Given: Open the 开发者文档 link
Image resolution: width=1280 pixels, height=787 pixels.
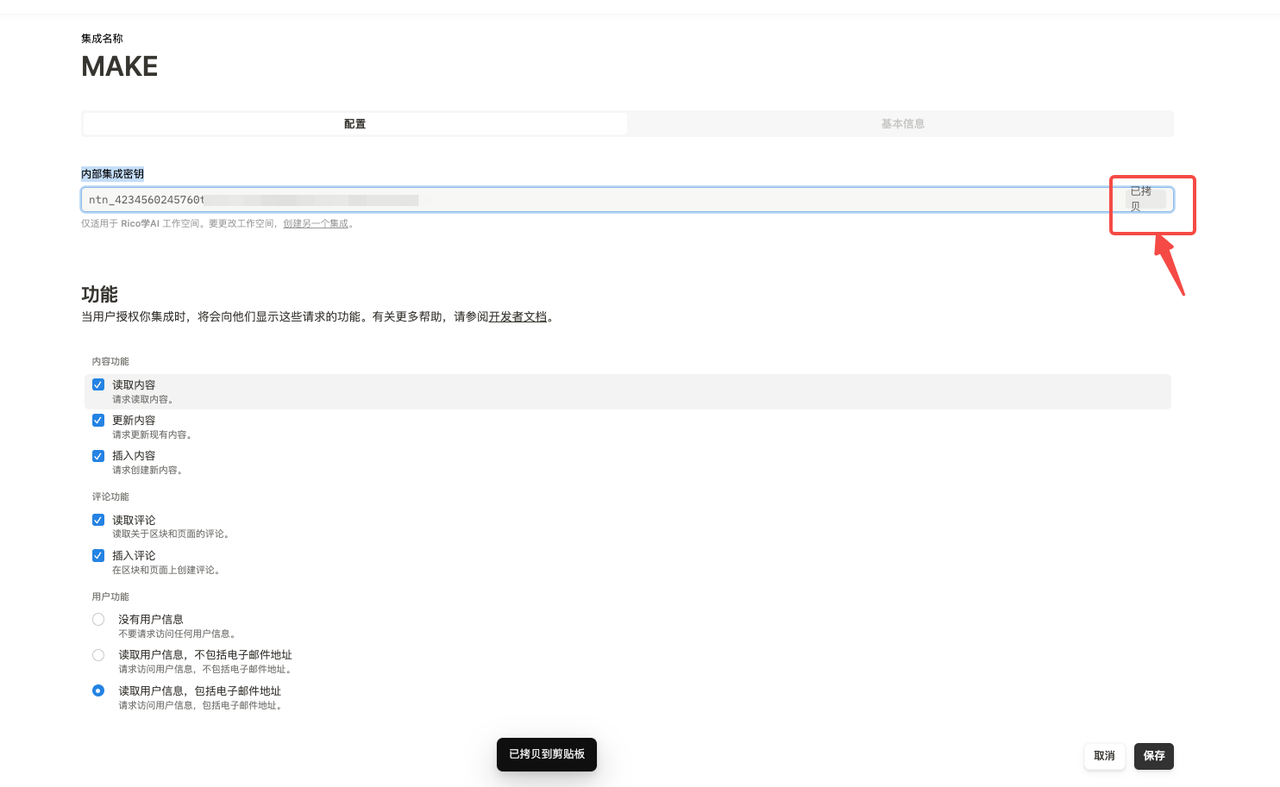Looking at the screenshot, I should pos(517,317).
